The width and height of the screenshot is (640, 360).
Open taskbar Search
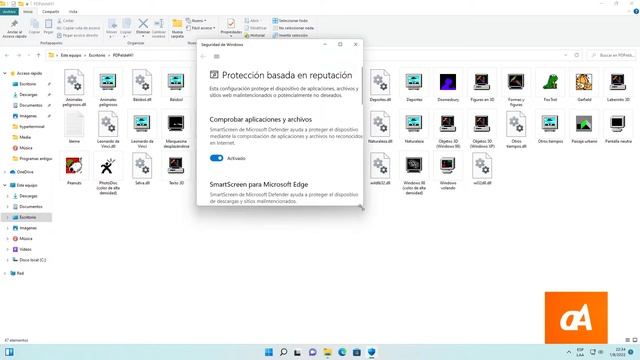(x=283, y=352)
